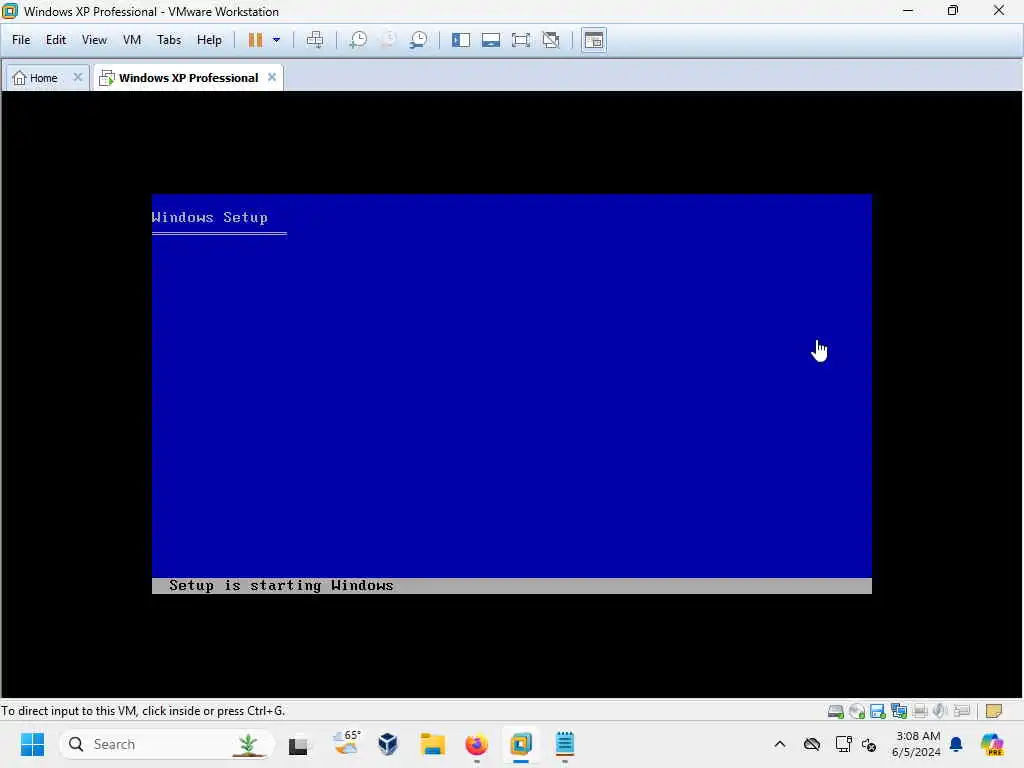Open the File menu
The image size is (1024, 768).
21,40
